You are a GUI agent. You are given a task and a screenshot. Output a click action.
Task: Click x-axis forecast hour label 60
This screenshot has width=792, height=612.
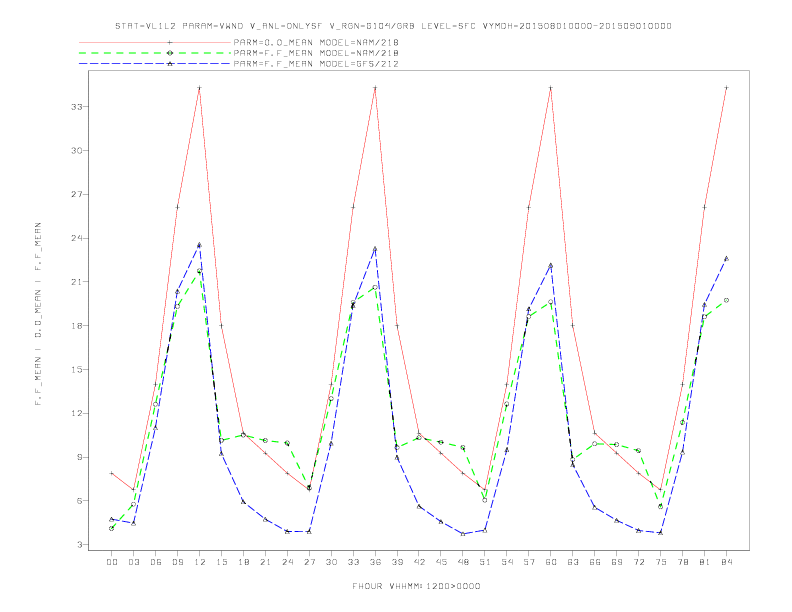[x=551, y=562]
